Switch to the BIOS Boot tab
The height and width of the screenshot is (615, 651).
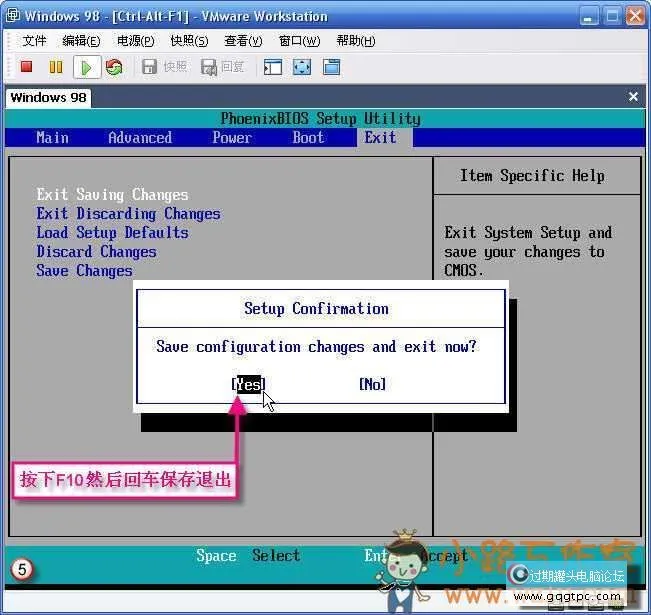(x=308, y=137)
